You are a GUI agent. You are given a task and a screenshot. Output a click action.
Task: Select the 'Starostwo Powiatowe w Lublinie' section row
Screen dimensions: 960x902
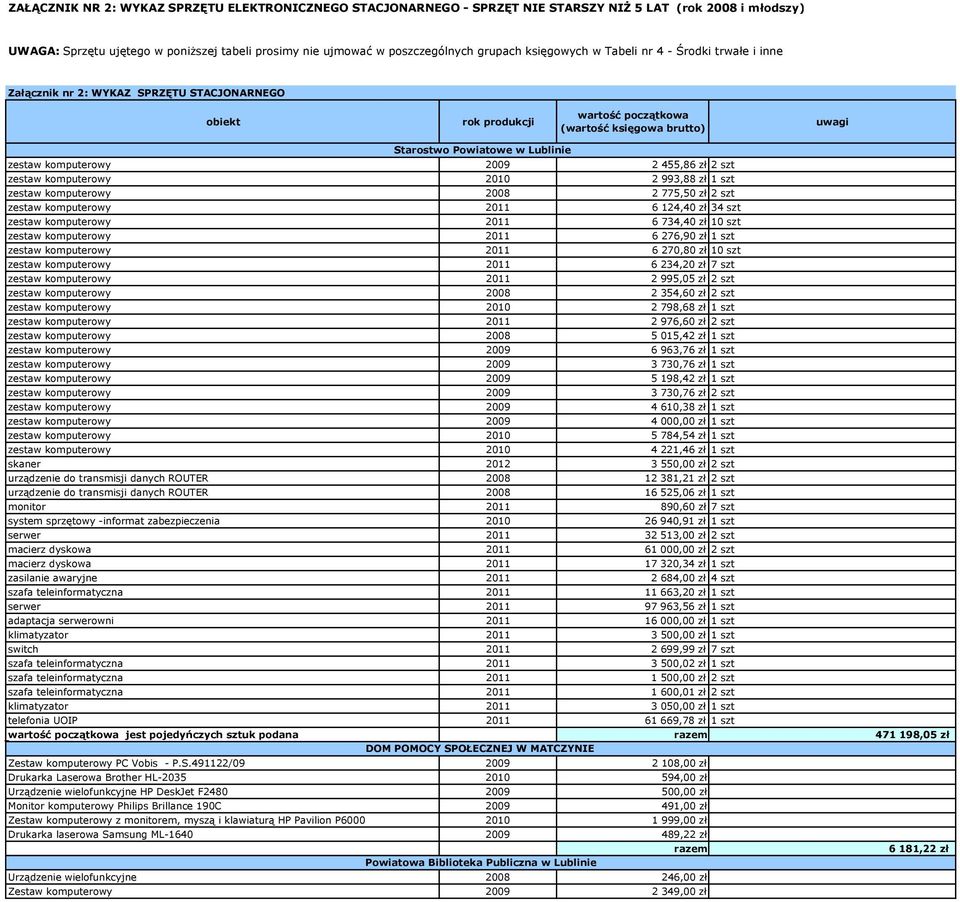pyautogui.click(x=481, y=150)
